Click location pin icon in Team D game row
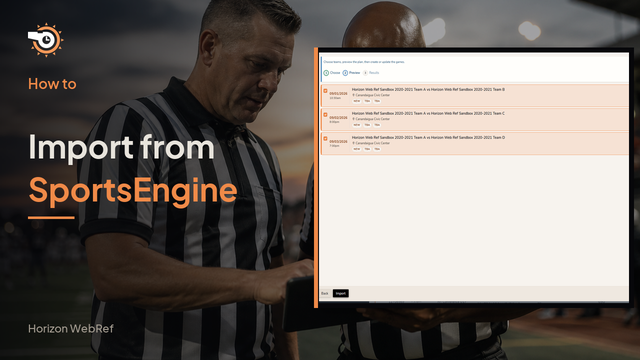Viewport: 640px width, 360px height. pyautogui.click(x=353, y=143)
